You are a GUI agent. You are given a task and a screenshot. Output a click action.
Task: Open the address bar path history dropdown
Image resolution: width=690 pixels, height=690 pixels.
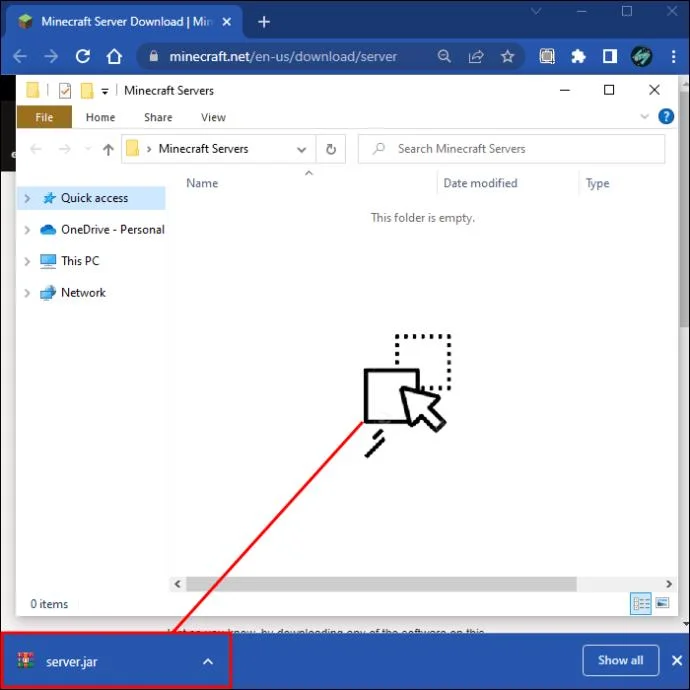(x=301, y=150)
